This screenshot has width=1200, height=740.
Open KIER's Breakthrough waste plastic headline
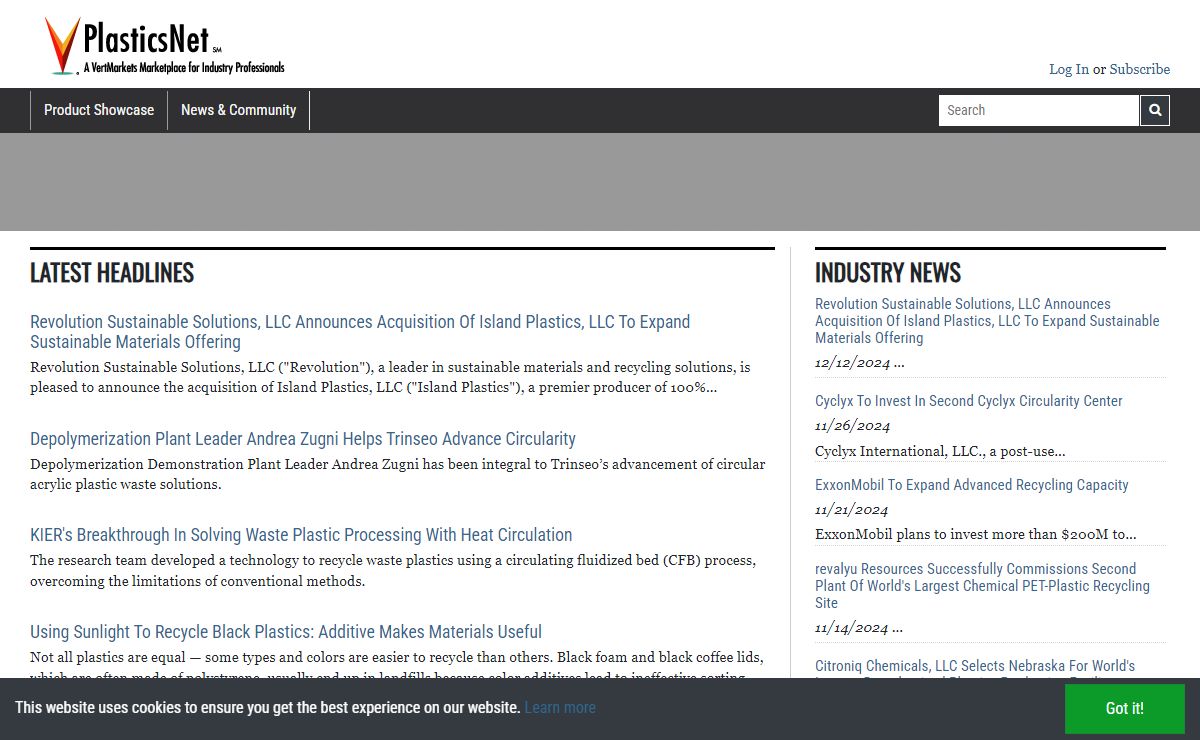pos(301,535)
